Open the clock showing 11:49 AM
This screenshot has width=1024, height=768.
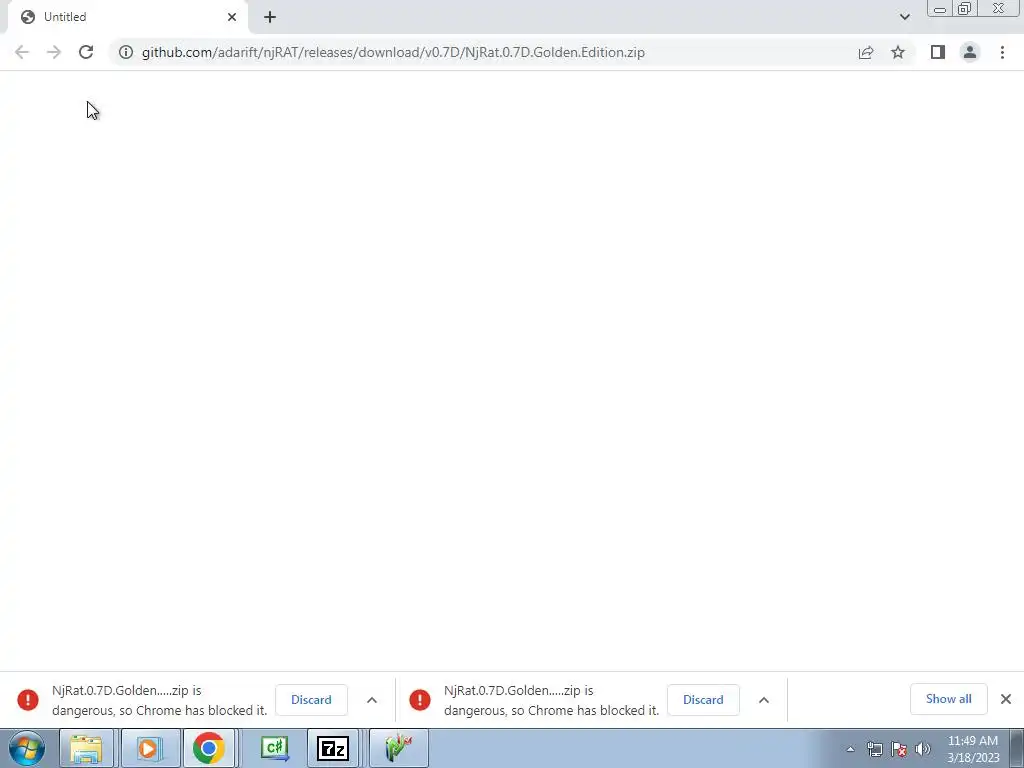972,749
